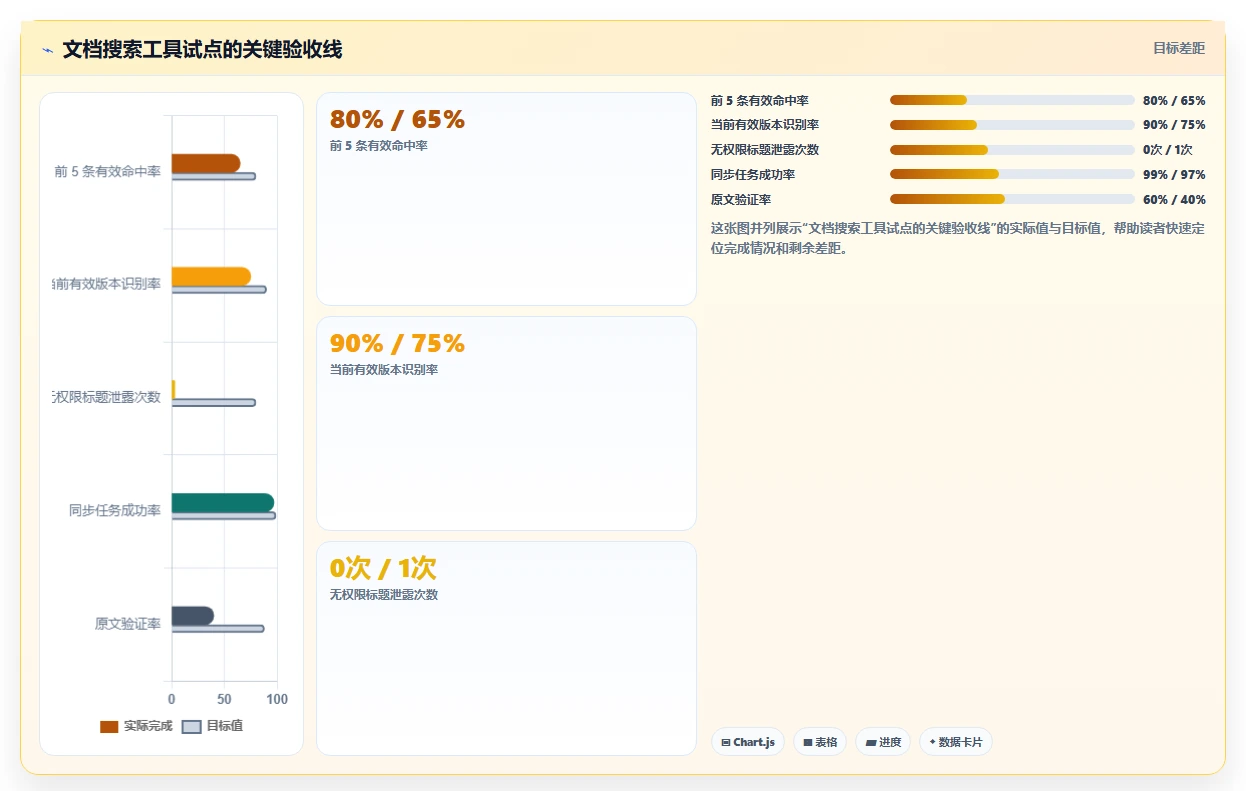
Task: Toggle the 实际完成 legend color box
Action: tap(109, 726)
